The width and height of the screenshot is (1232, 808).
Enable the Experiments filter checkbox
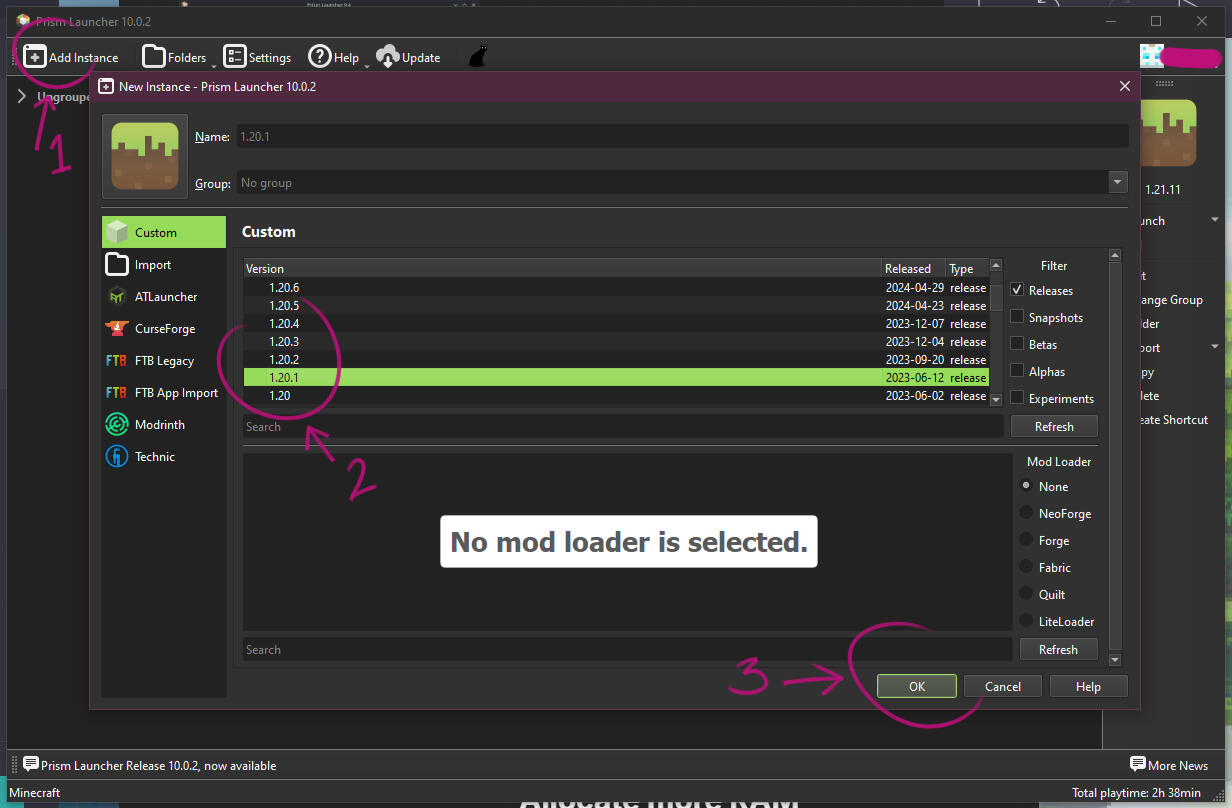1017,398
